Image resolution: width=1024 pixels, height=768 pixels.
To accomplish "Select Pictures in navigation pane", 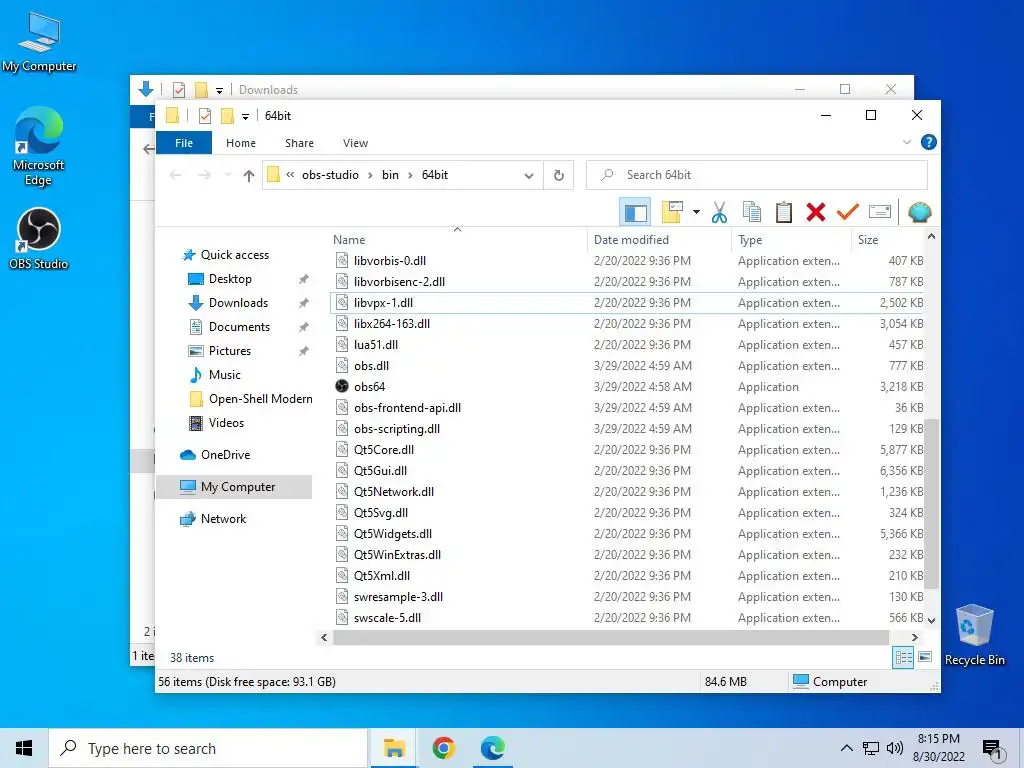I will [x=229, y=351].
